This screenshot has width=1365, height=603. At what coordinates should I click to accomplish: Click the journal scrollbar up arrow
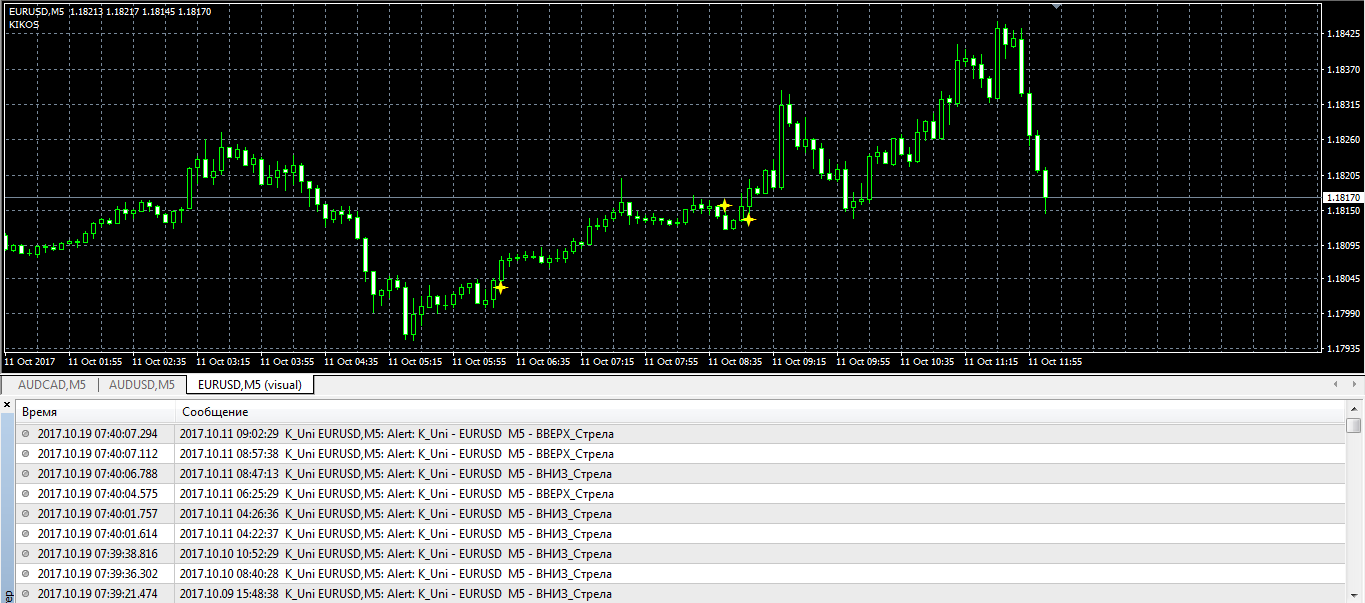point(1354,409)
